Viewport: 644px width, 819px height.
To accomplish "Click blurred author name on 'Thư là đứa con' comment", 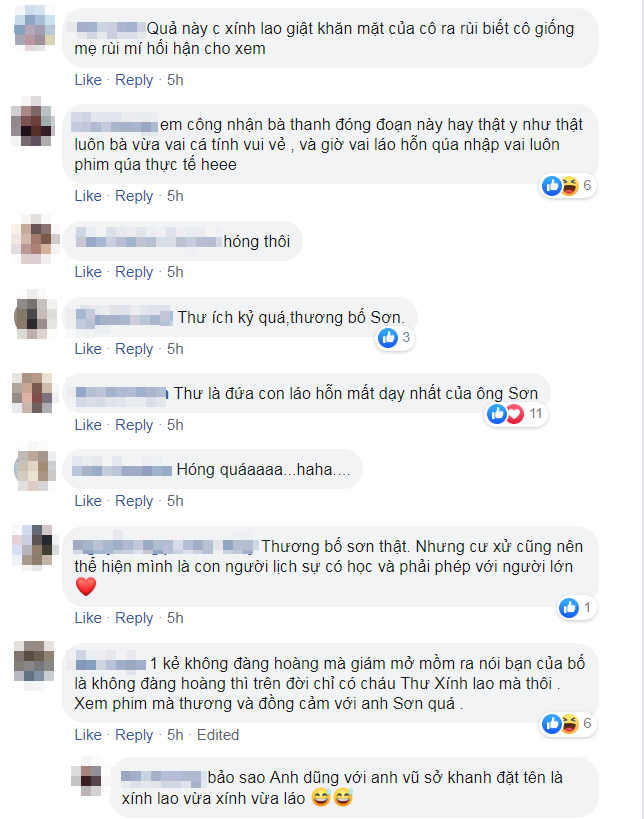I will click(122, 394).
